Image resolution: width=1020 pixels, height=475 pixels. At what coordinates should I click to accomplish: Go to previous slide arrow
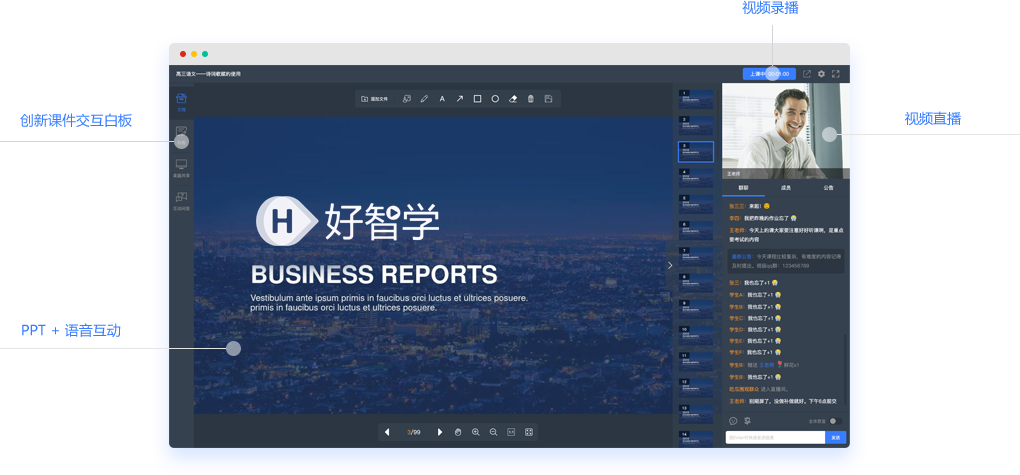coord(387,432)
